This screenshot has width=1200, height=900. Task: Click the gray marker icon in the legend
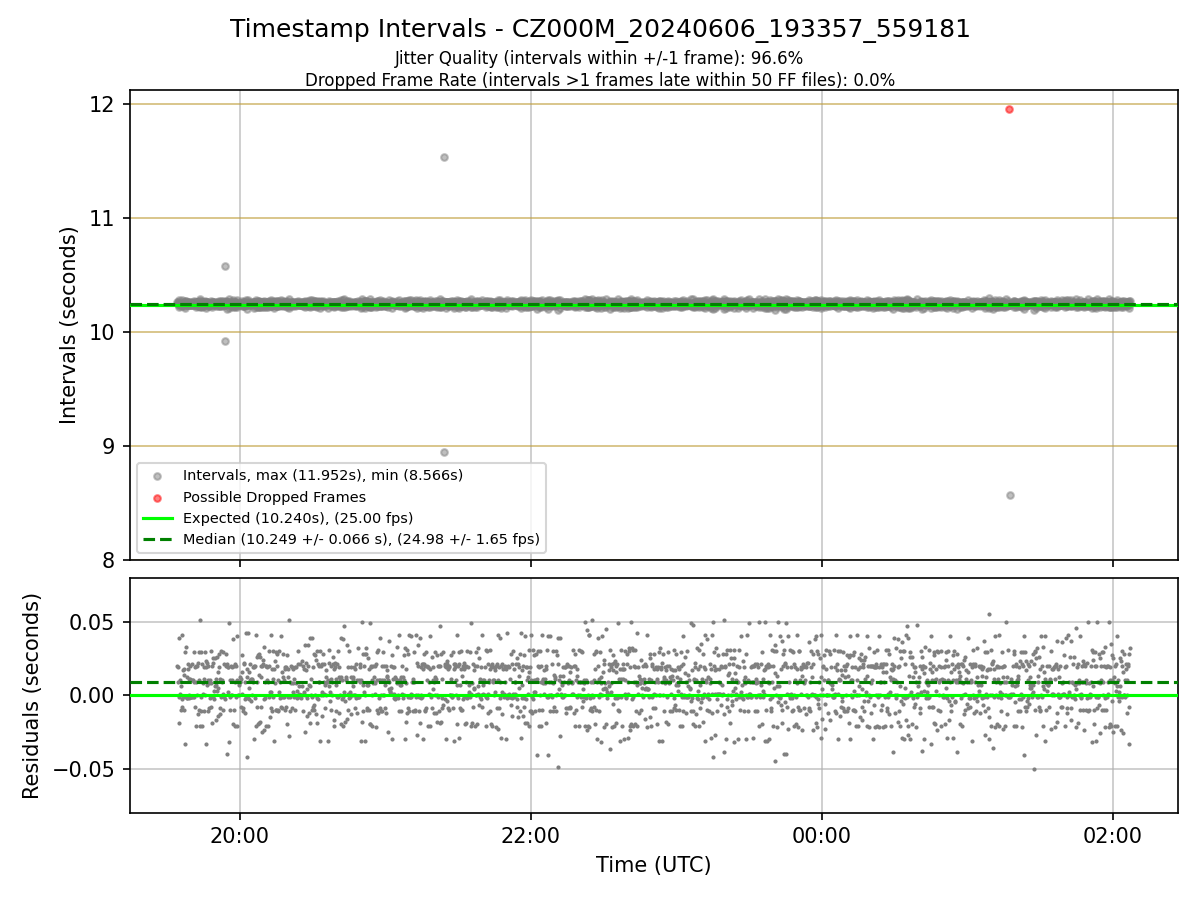[157, 476]
